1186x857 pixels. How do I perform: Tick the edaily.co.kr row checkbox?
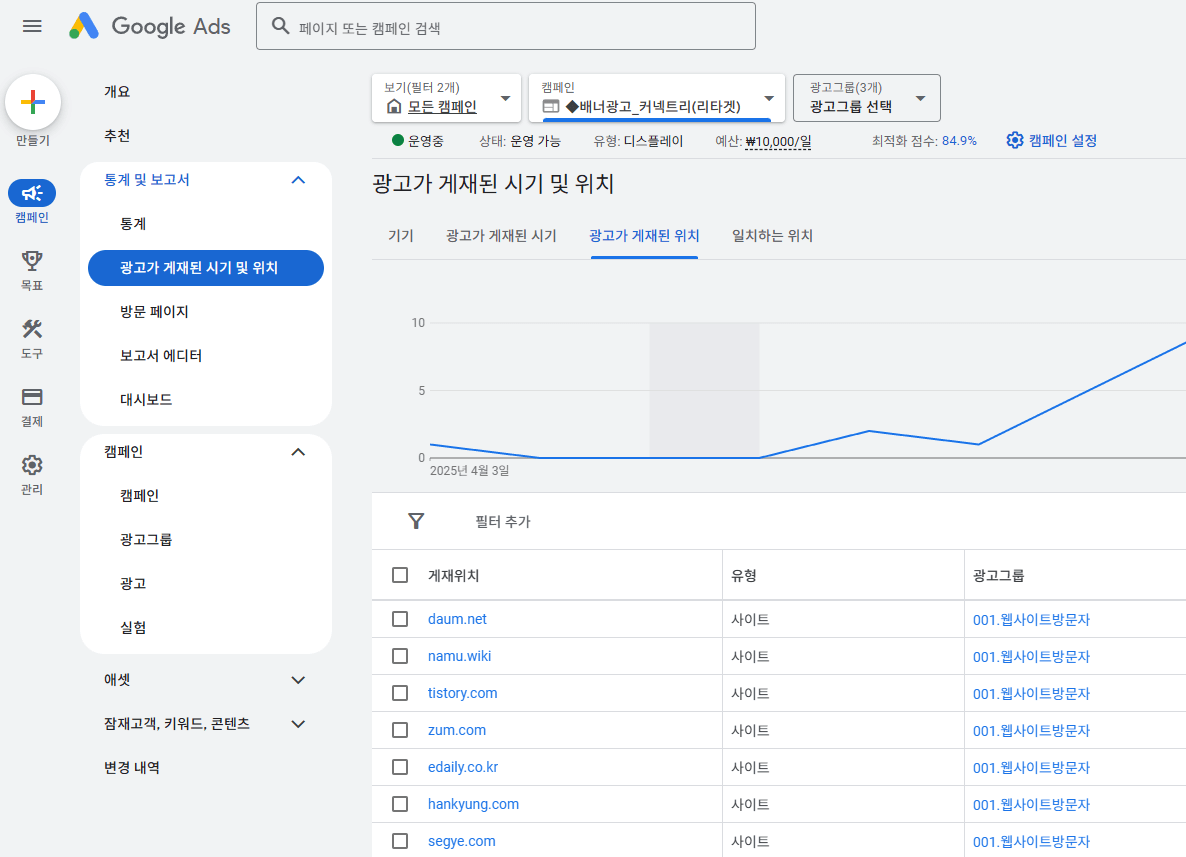[x=400, y=767]
